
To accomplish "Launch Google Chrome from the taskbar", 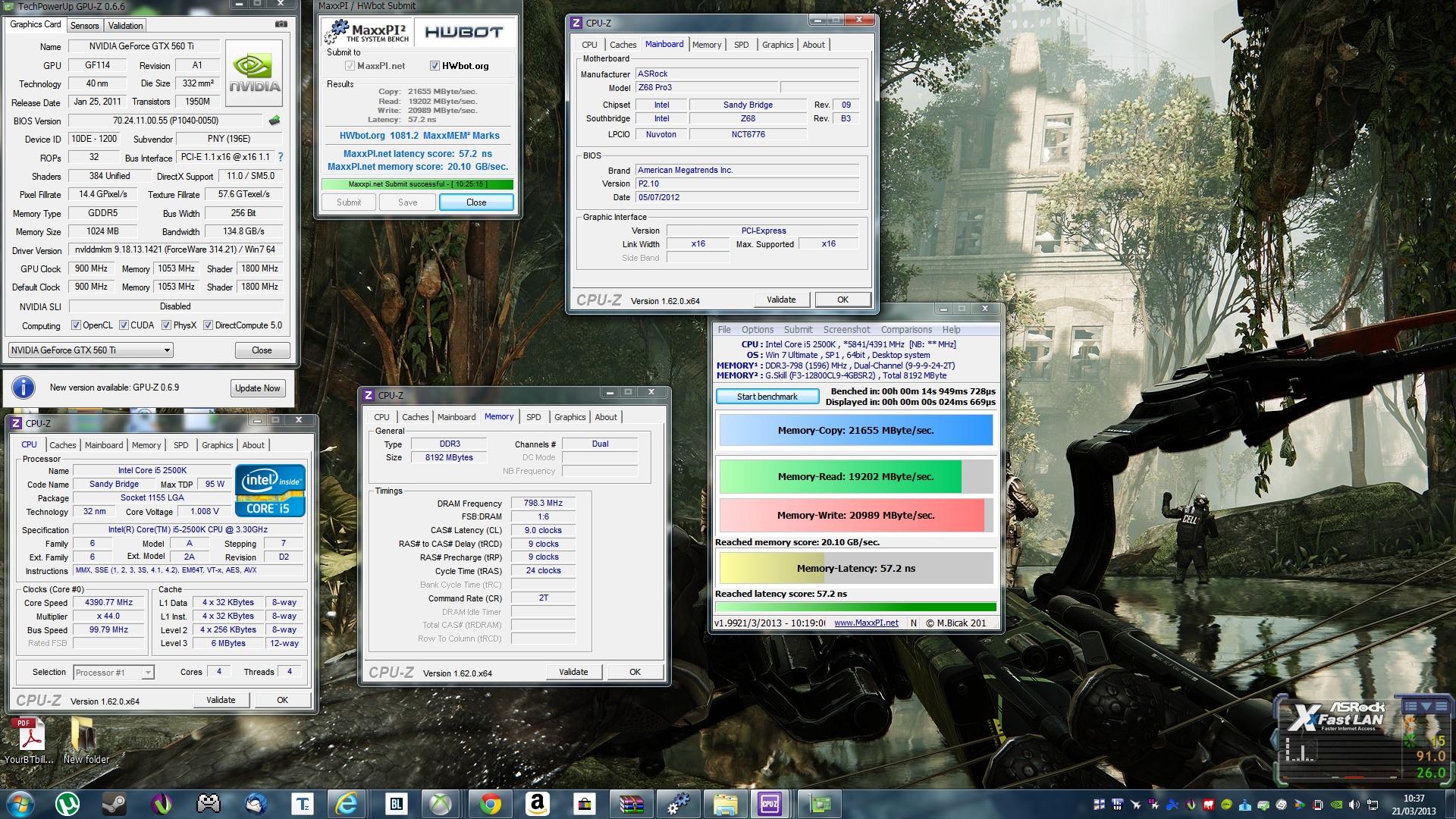I will 490,804.
